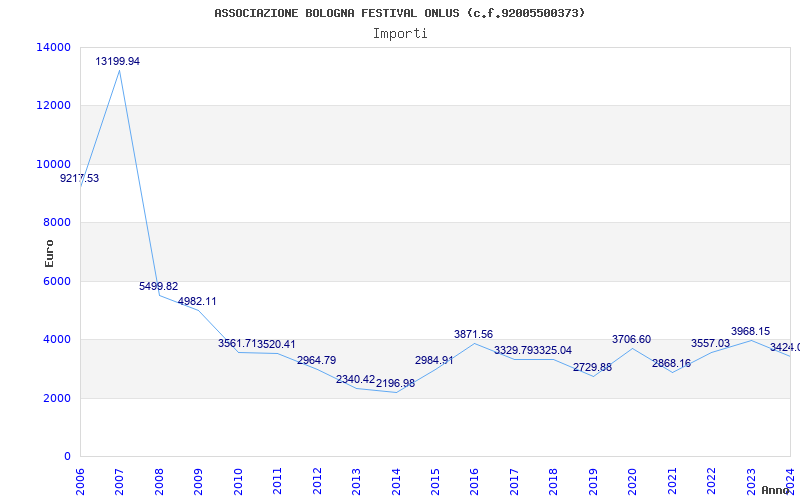Click year 2016 on x-axis
This screenshot has height=500, width=800.
click(474, 481)
